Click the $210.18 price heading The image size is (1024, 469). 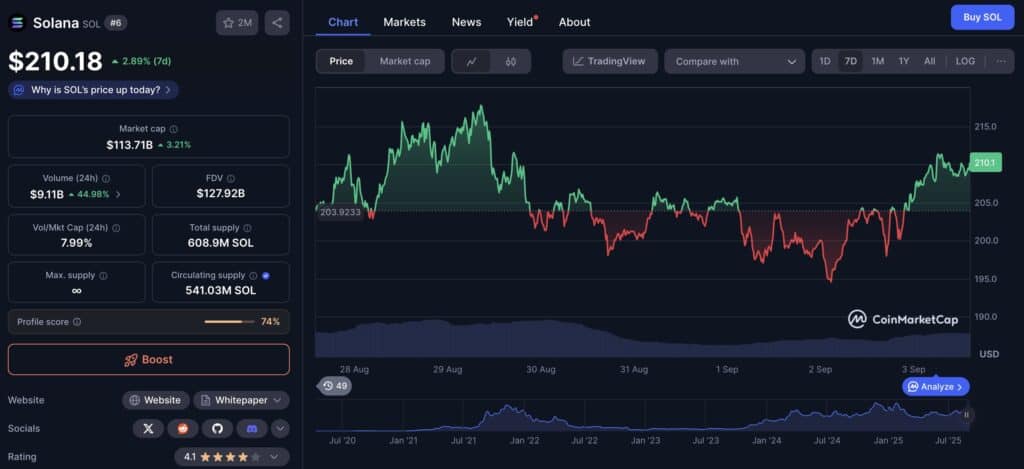coord(55,61)
